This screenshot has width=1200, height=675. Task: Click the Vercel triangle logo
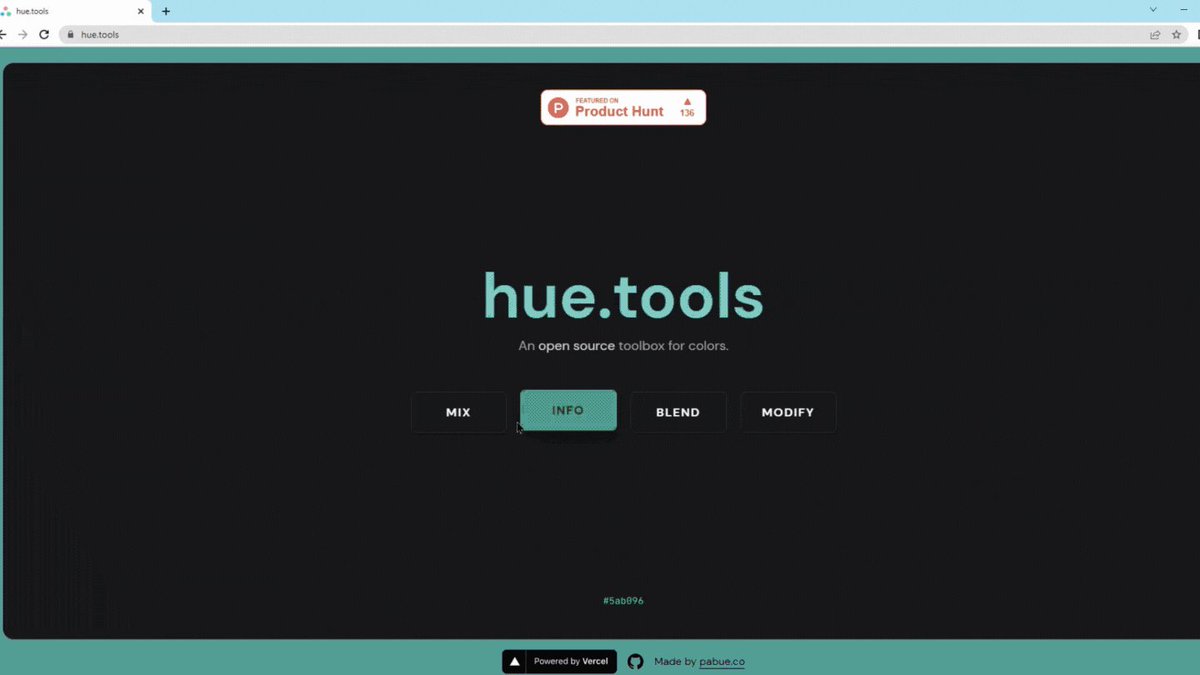514,661
